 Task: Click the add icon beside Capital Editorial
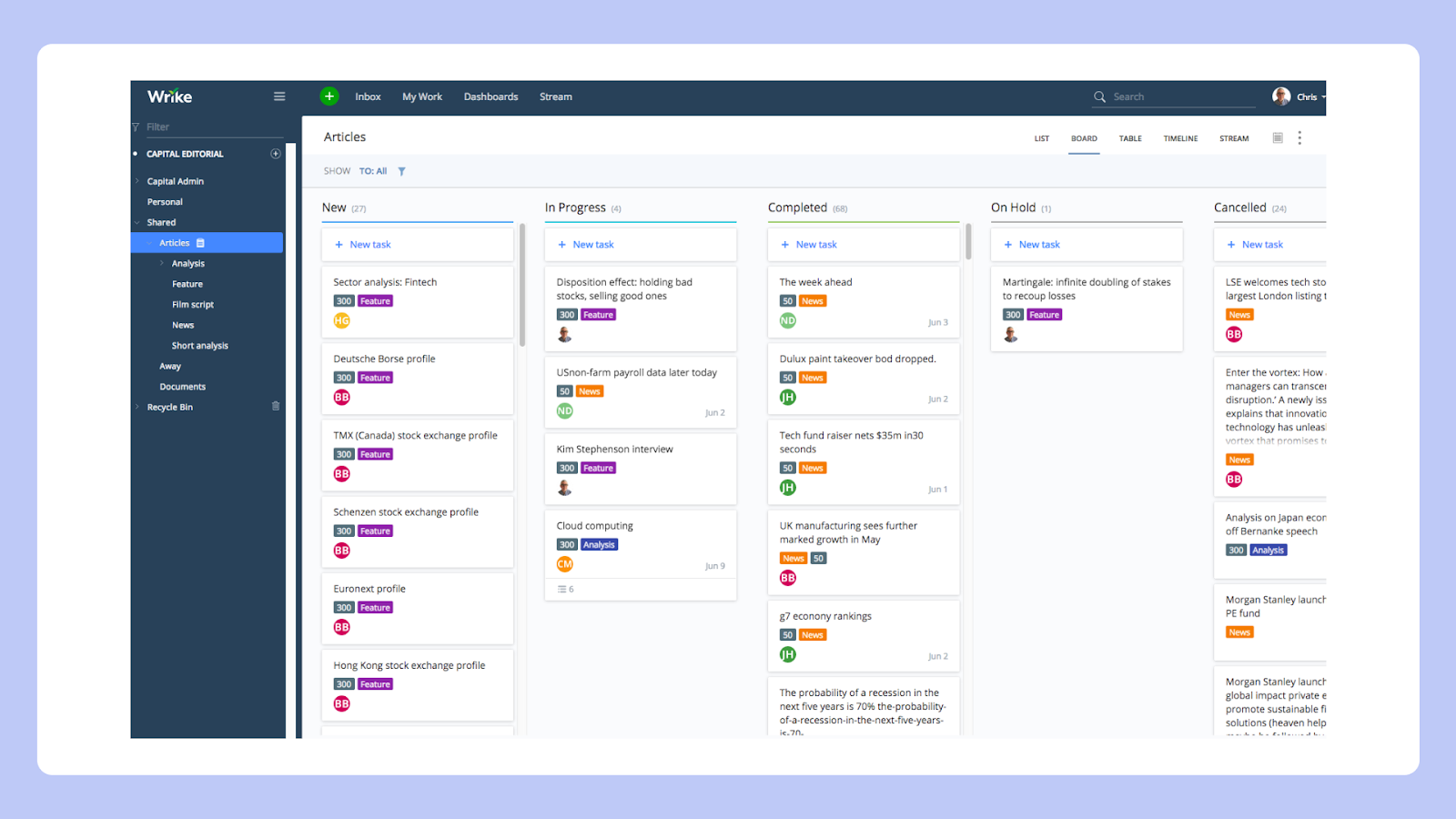point(276,154)
